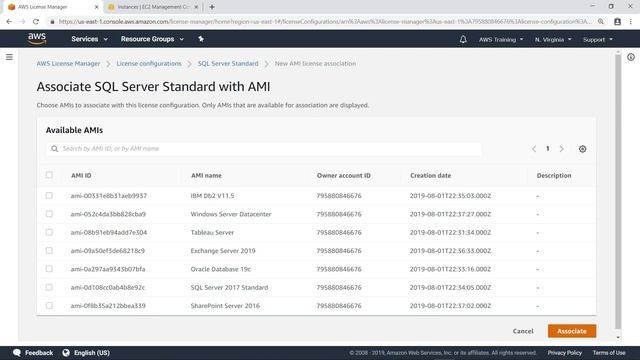Open the notifications bell

[463, 39]
